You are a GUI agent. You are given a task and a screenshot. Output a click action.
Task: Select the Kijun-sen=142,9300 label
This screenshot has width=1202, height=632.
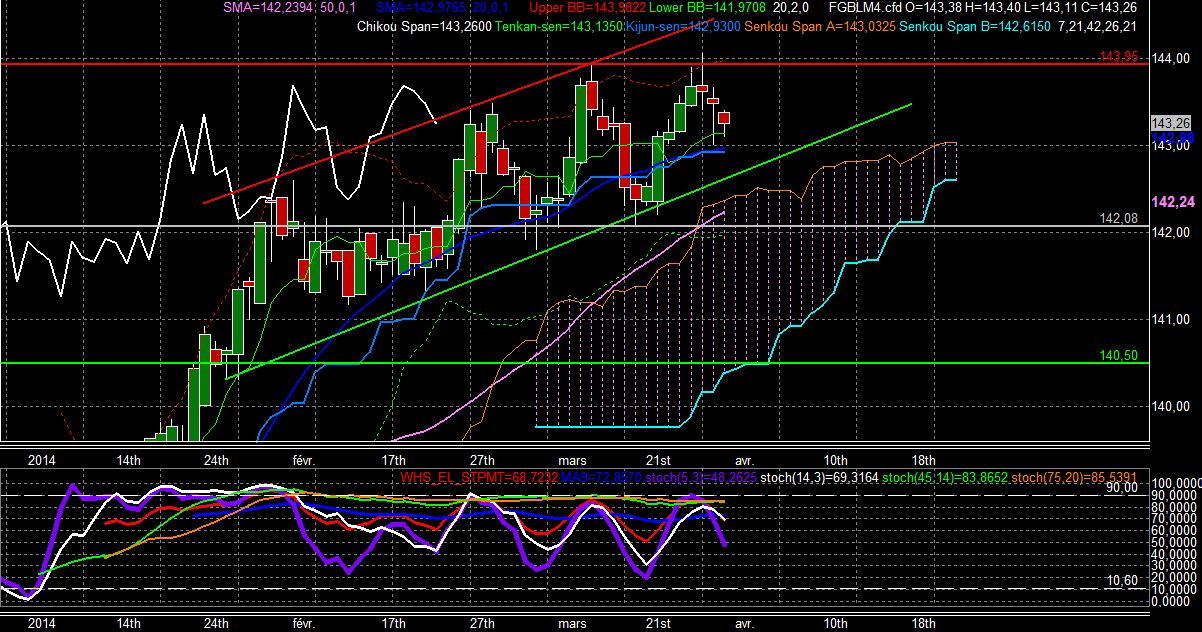point(682,25)
